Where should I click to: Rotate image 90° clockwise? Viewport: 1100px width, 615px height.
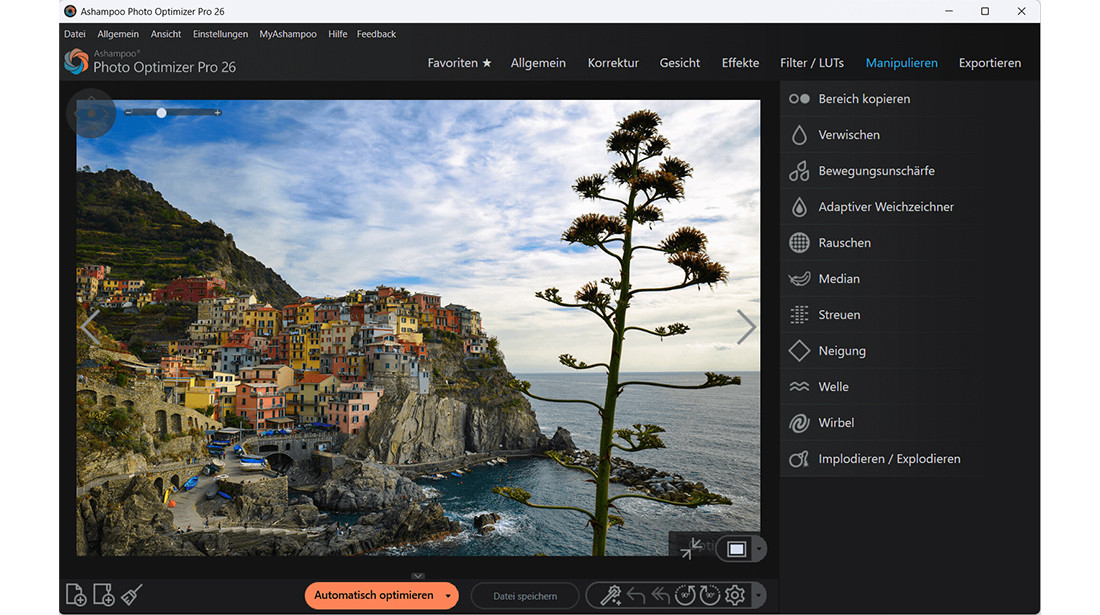tap(709, 595)
